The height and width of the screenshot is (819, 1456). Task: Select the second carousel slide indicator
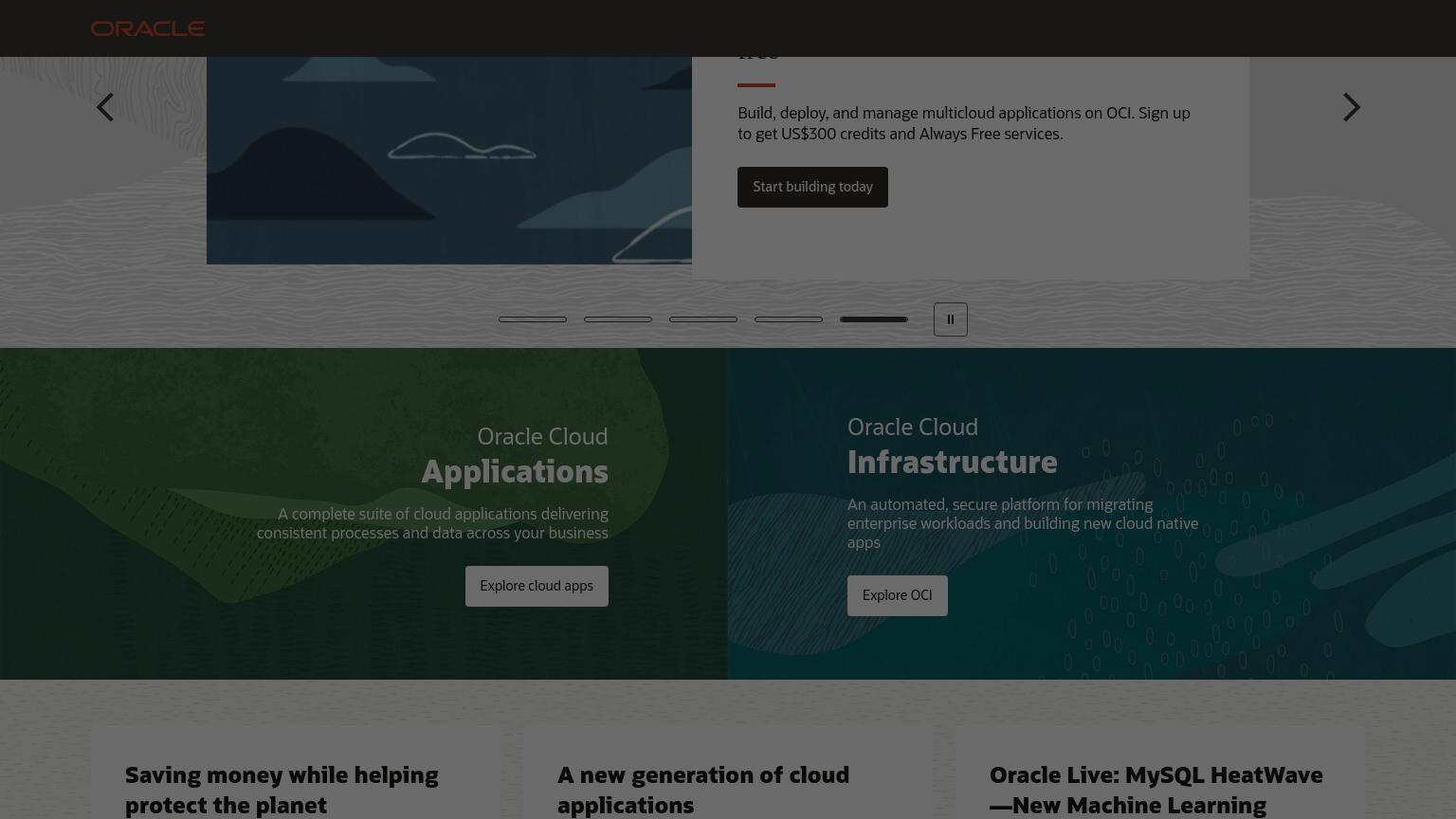[618, 319]
